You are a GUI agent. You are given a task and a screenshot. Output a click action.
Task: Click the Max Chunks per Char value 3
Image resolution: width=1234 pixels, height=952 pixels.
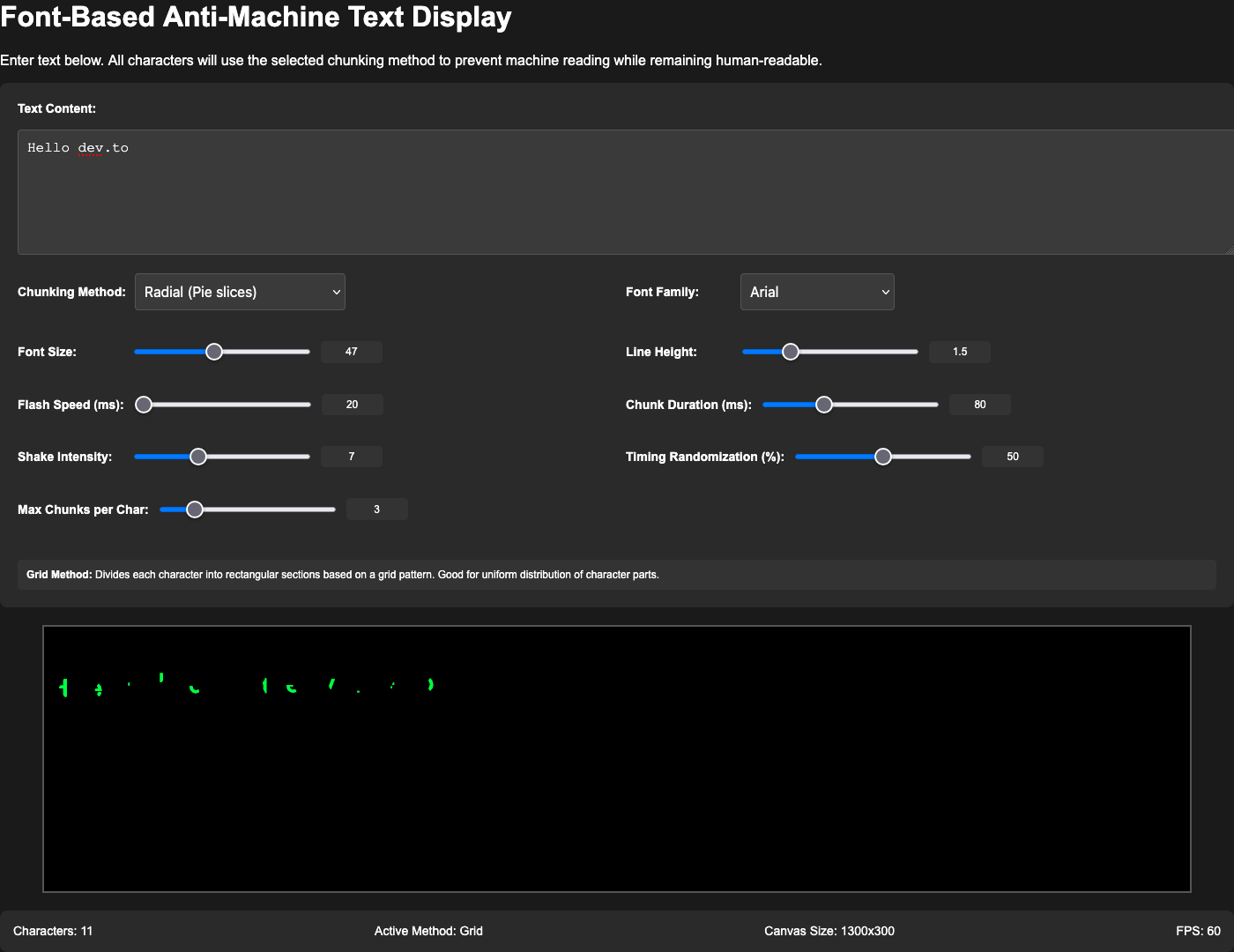377,509
